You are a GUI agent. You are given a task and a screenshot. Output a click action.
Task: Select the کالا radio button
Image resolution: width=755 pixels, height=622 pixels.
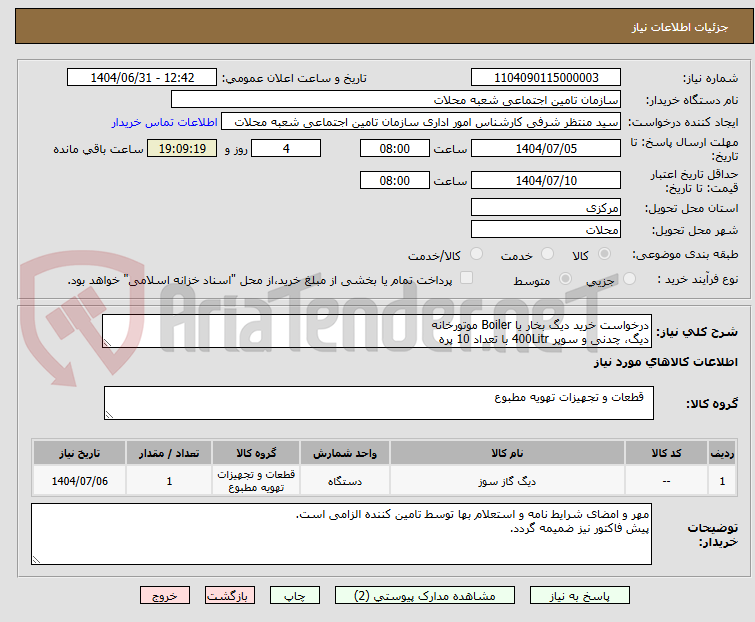coord(604,254)
